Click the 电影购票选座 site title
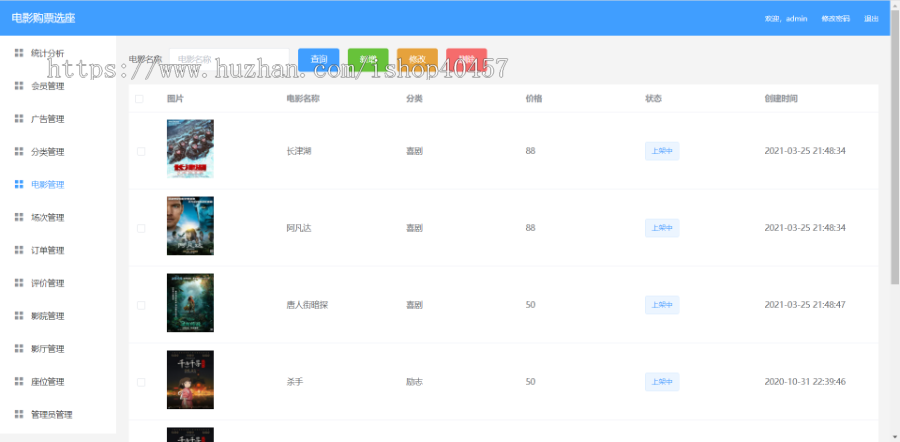This screenshot has width=900, height=442. (x=44, y=18)
